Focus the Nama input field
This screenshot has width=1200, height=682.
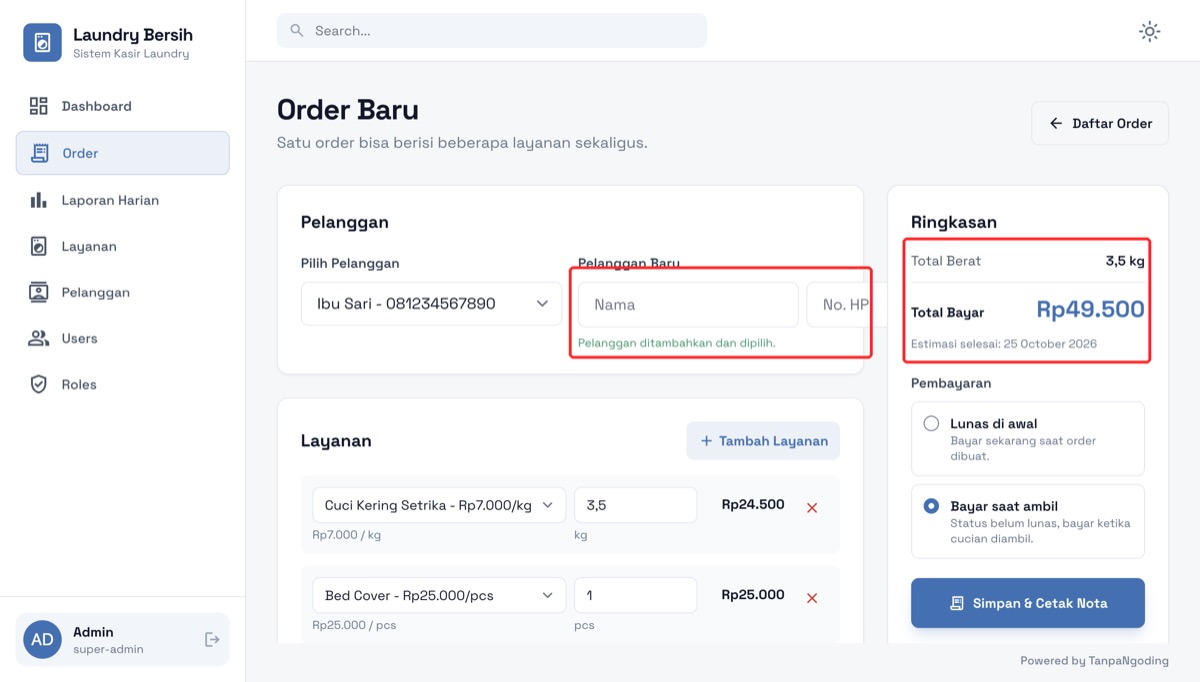coord(688,304)
